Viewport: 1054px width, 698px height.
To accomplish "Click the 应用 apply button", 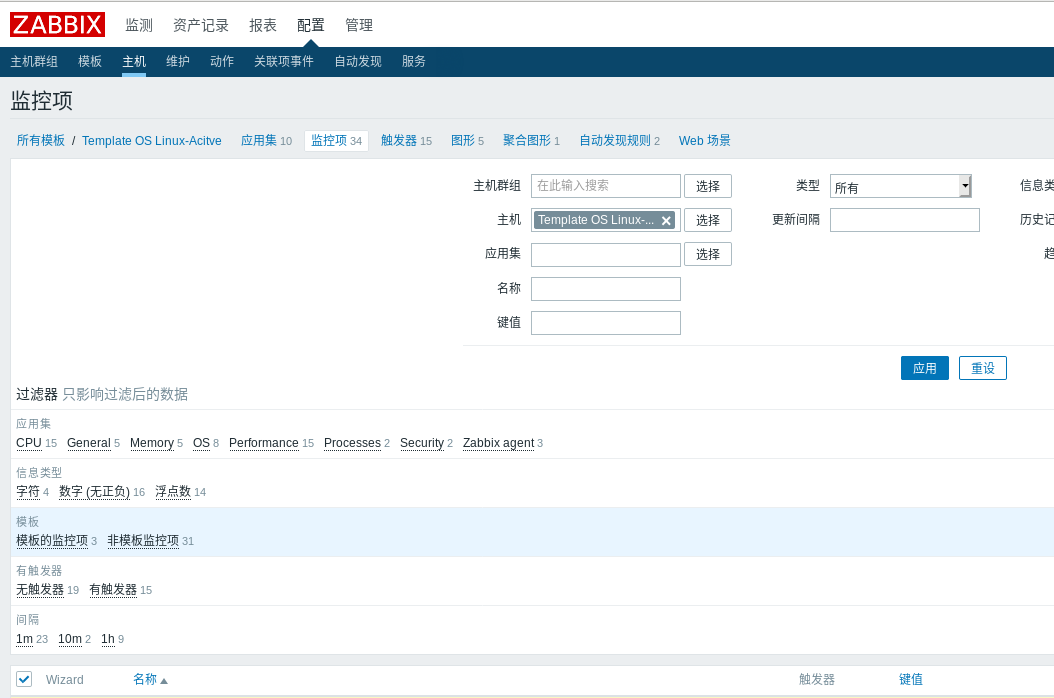I will coord(925,368).
